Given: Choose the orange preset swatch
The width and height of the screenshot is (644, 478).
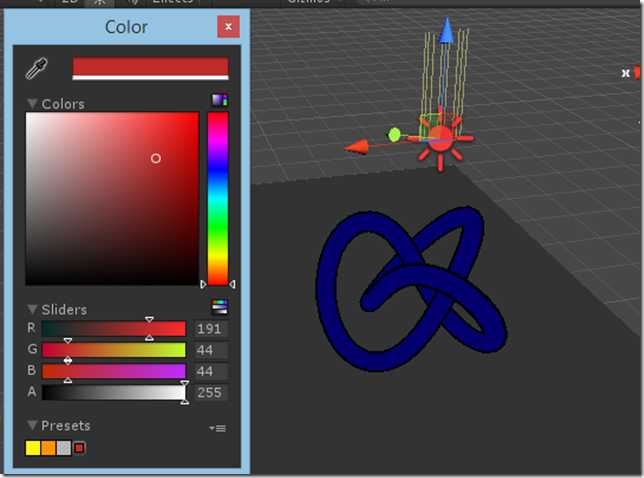Looking at the screenshot, I should click(48, 448).
